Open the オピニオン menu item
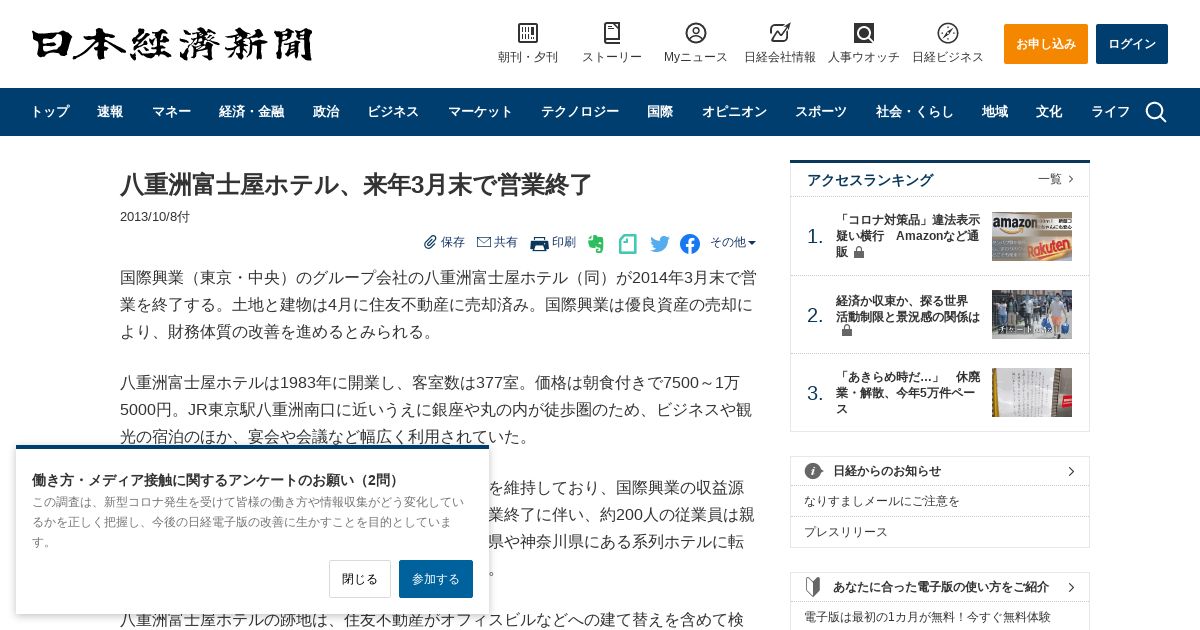The height and width of the screenshot is (630, 1200). (x=734, y=112)
